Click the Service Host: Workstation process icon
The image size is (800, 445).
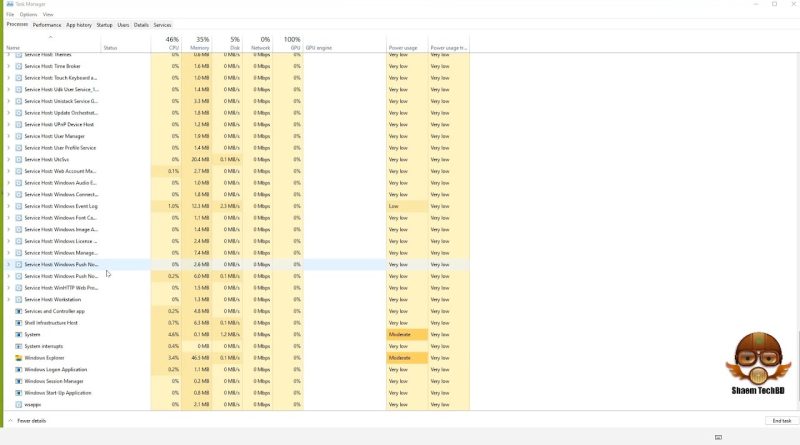[19, 300]
